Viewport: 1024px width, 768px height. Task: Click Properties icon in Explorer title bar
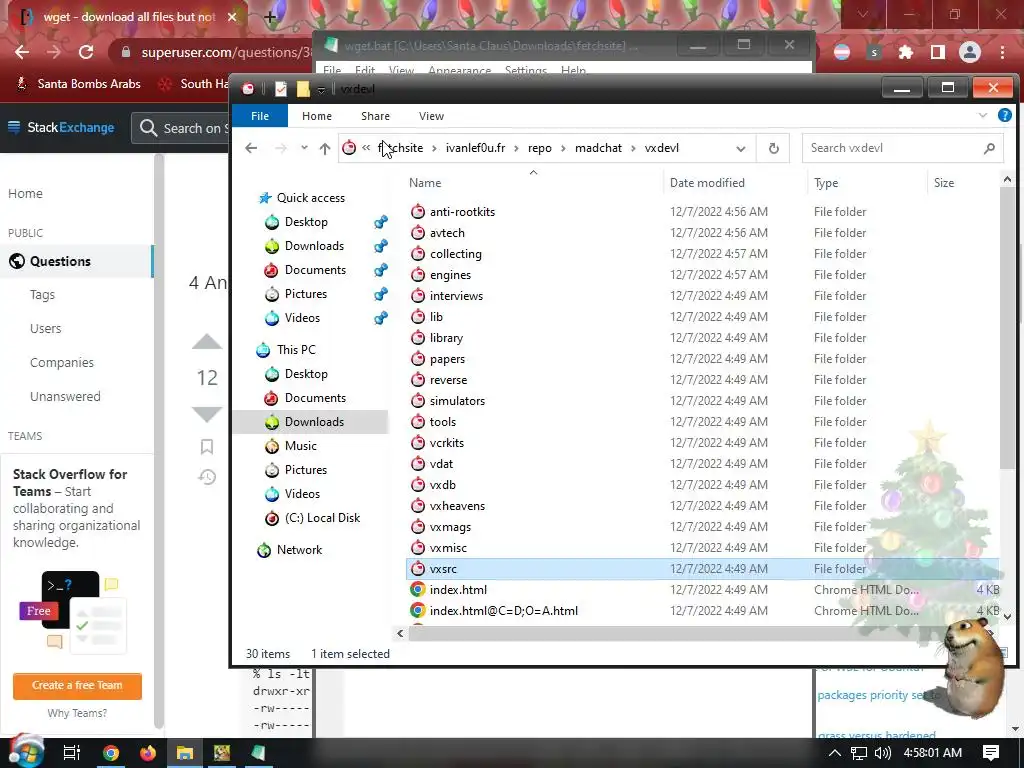281,89
